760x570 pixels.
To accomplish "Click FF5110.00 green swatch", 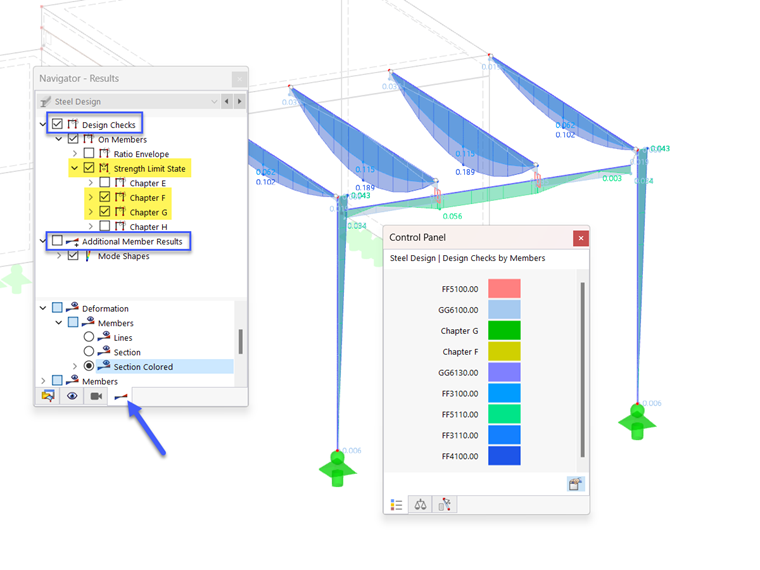I will [x=504, y=413].
